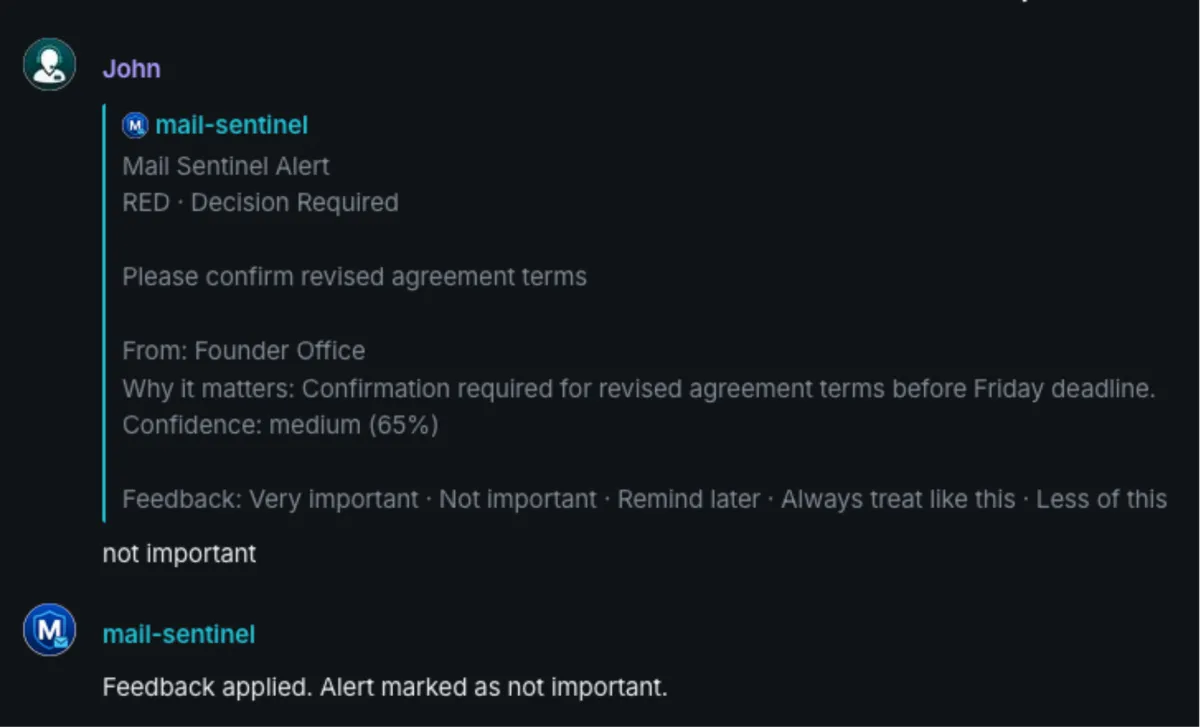Choose the "Not important" feedback option
This screenshot has height=727, width=1200.
pyautogui.click(x=518, y=499)
